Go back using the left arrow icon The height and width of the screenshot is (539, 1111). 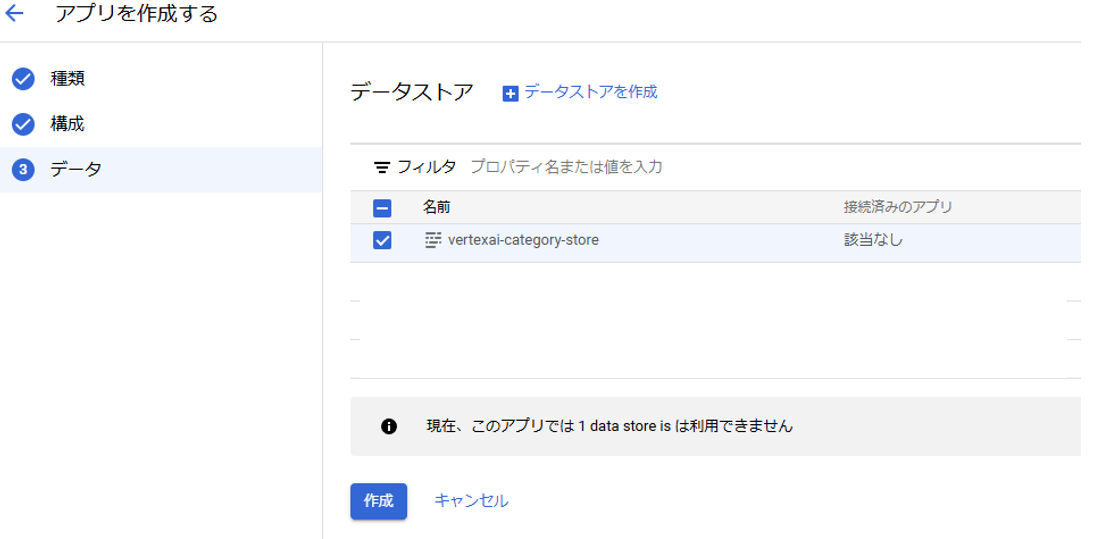pyautogui.click(x=14, y=13)
